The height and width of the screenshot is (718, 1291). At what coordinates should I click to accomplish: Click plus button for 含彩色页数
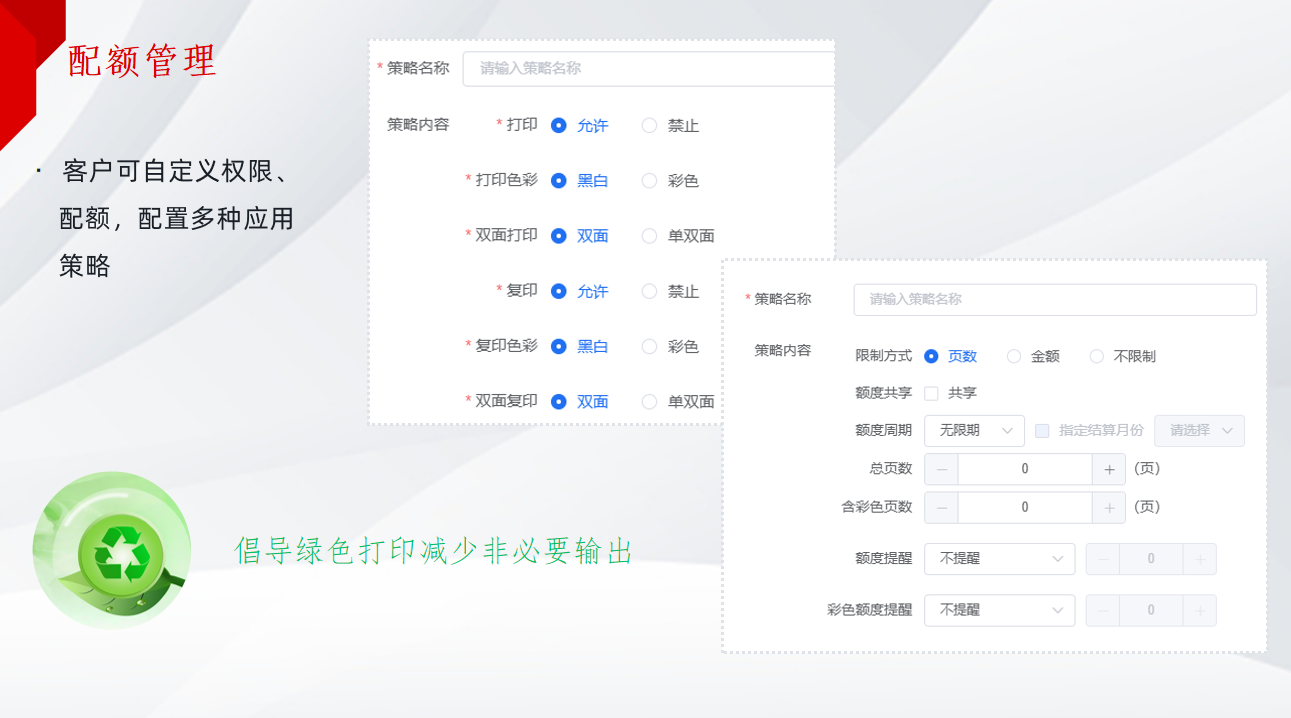1109,508
